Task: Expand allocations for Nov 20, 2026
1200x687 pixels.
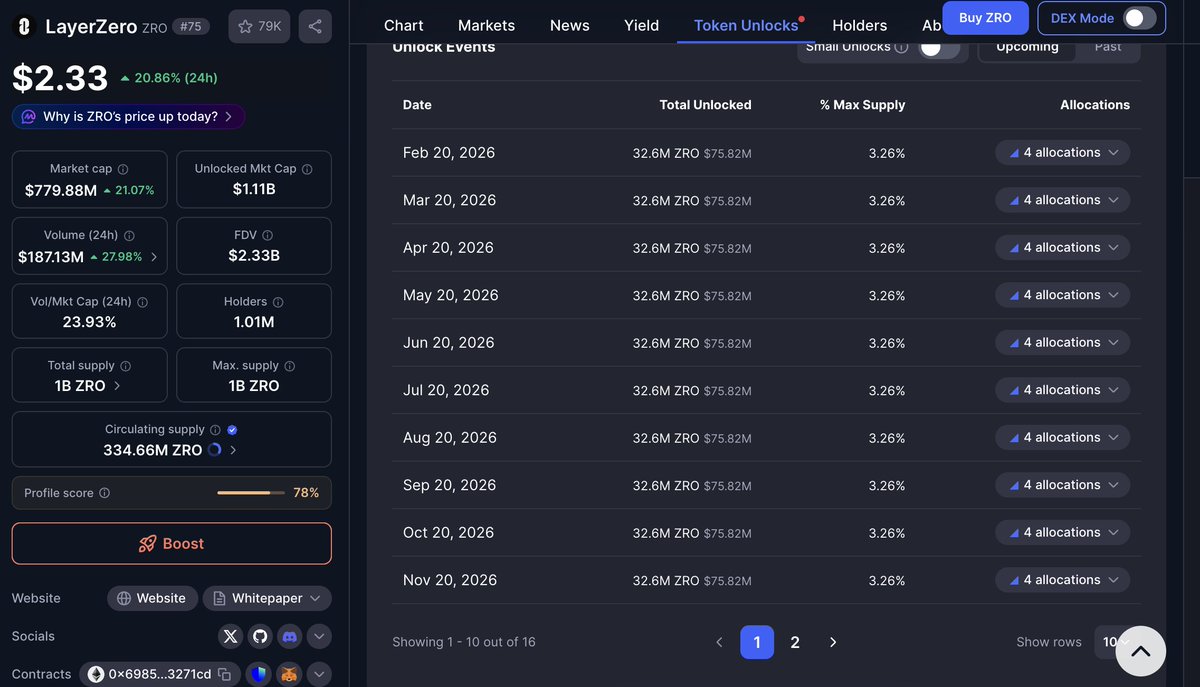Action: pos(1063,580)
